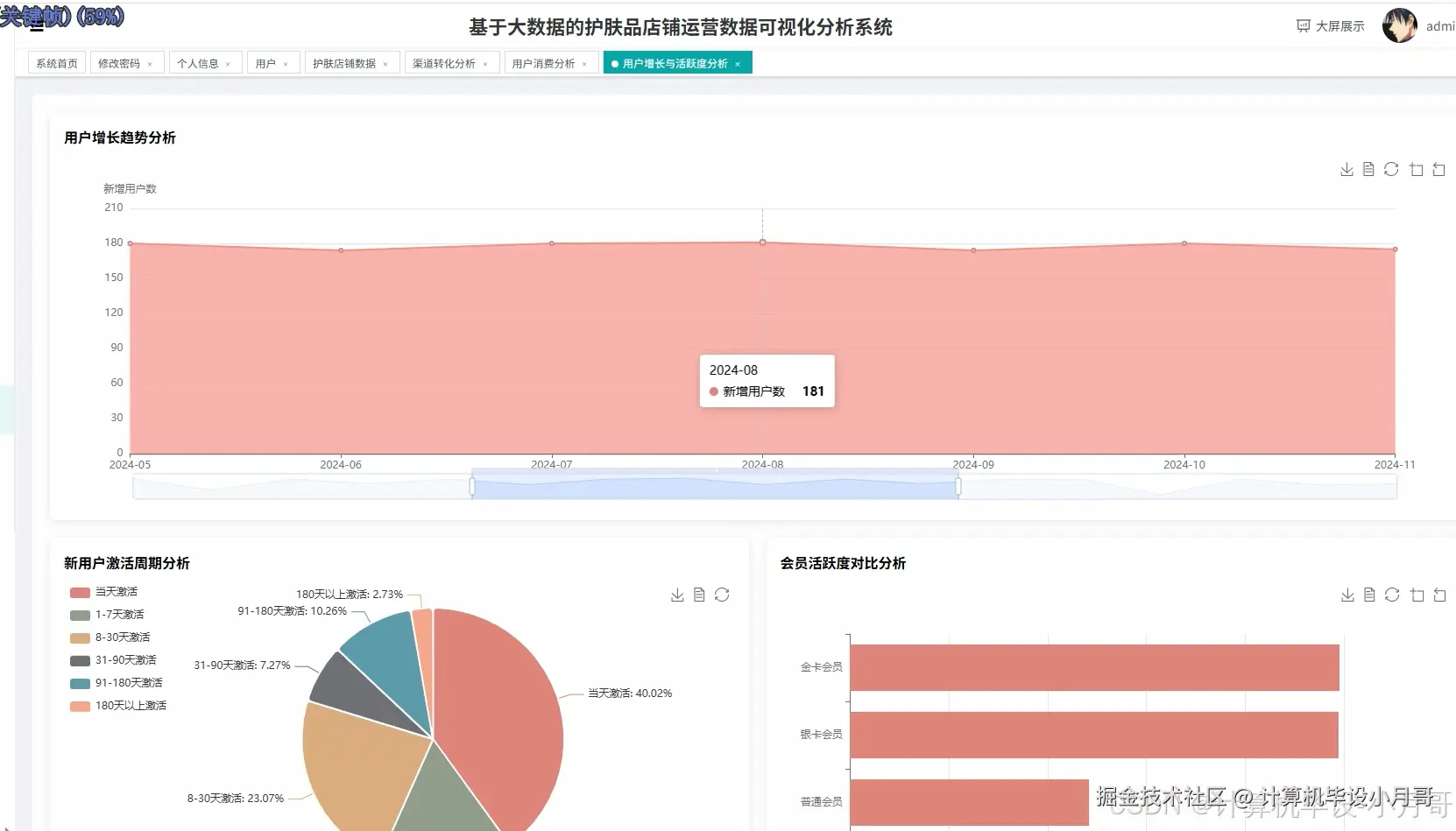This screenshot has width=1456, height=831.
Task: Reset area zoom on the user growth trend chart
Action: pyautogui.click(x=1438, y=169)
